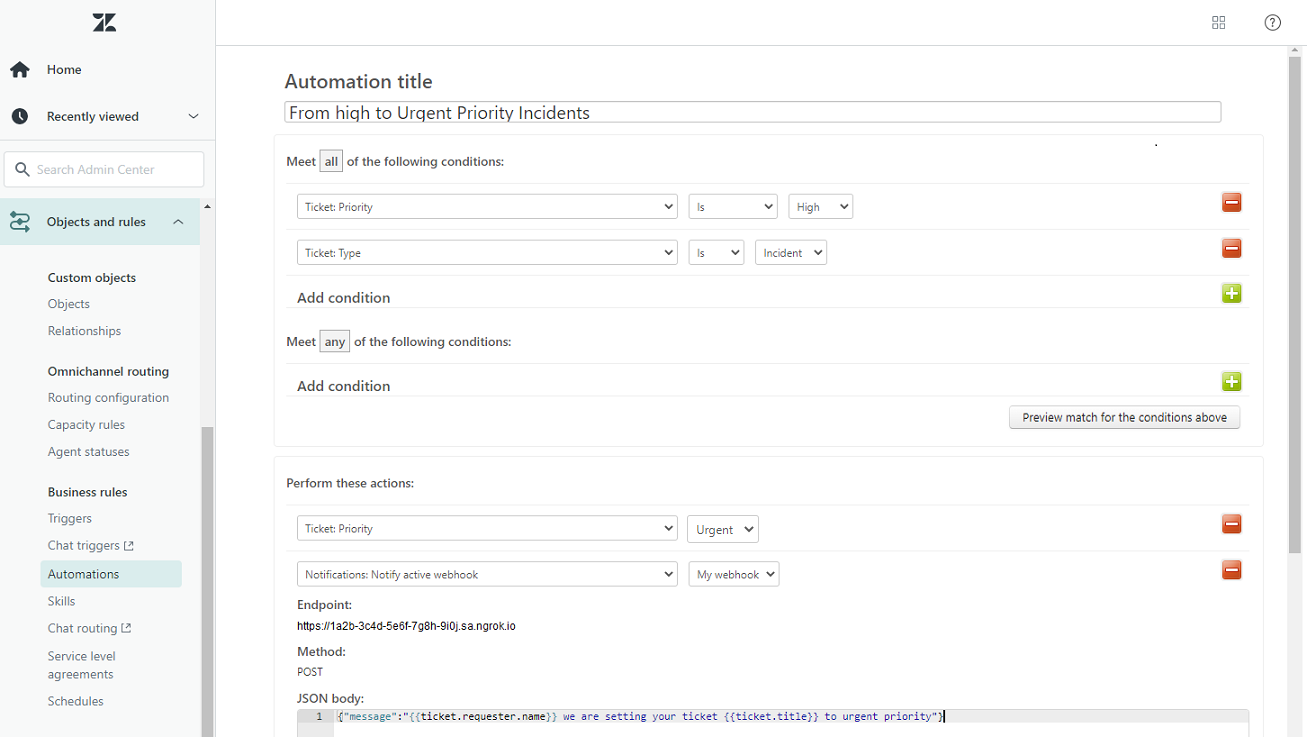The image size is (1307, 737).
Task: Collapse the Objects and rules section chevron
Action: pos(178,221)
